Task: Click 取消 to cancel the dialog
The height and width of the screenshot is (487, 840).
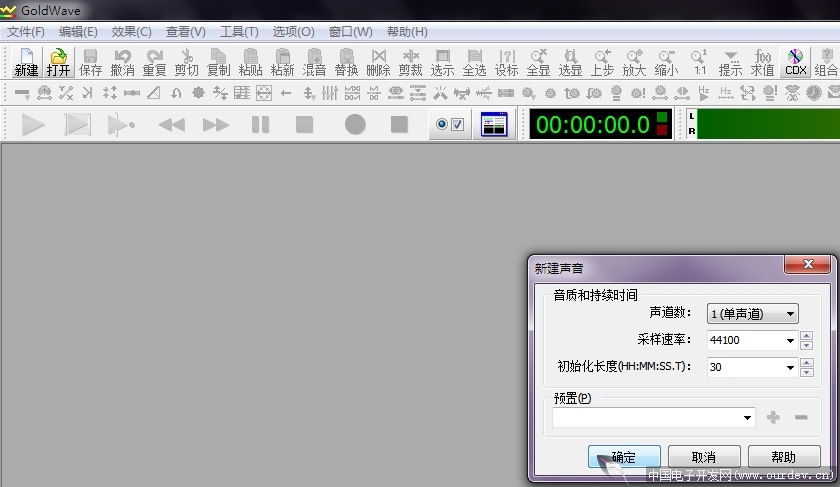Action: point(704,457)
